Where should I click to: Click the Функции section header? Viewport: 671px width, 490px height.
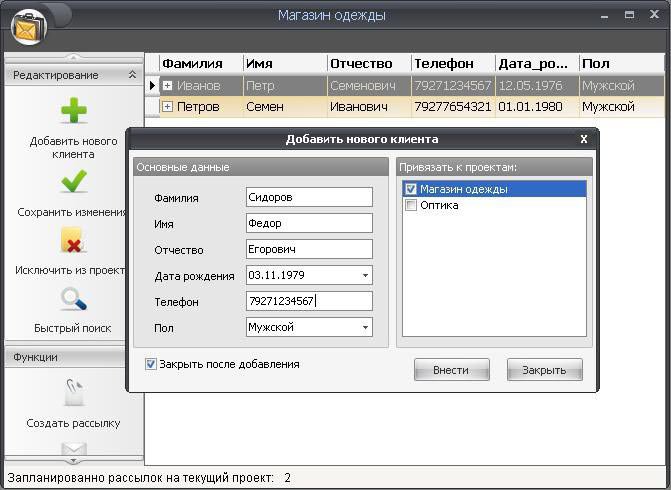(x=64, y=357)
